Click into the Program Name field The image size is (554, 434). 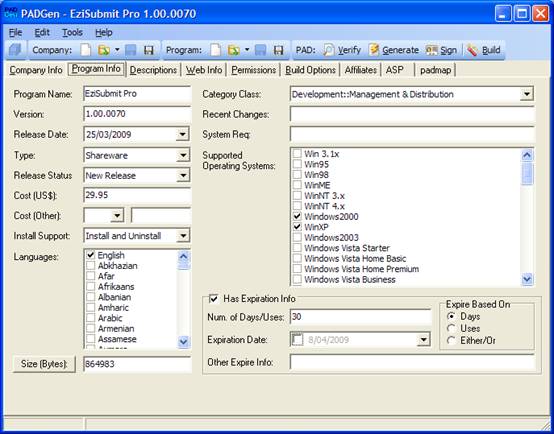point(137,94)
